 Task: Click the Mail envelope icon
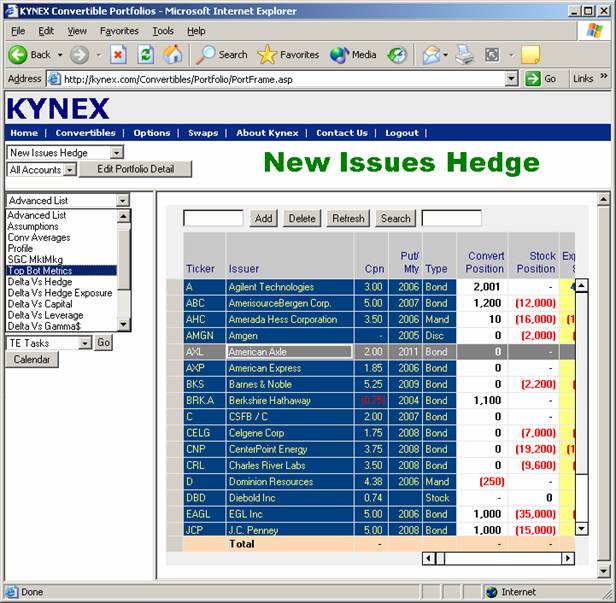[432, 55]
